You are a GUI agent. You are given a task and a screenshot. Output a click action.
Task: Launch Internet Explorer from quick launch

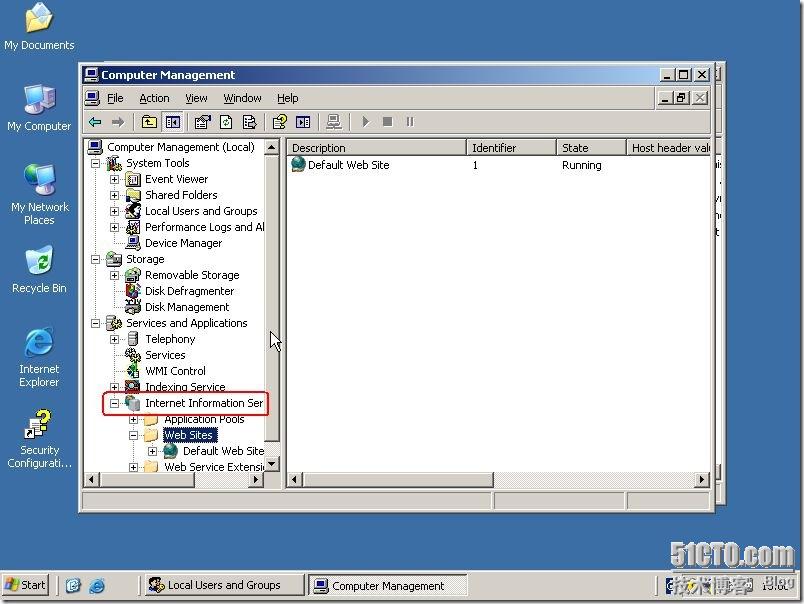[97, 586]
